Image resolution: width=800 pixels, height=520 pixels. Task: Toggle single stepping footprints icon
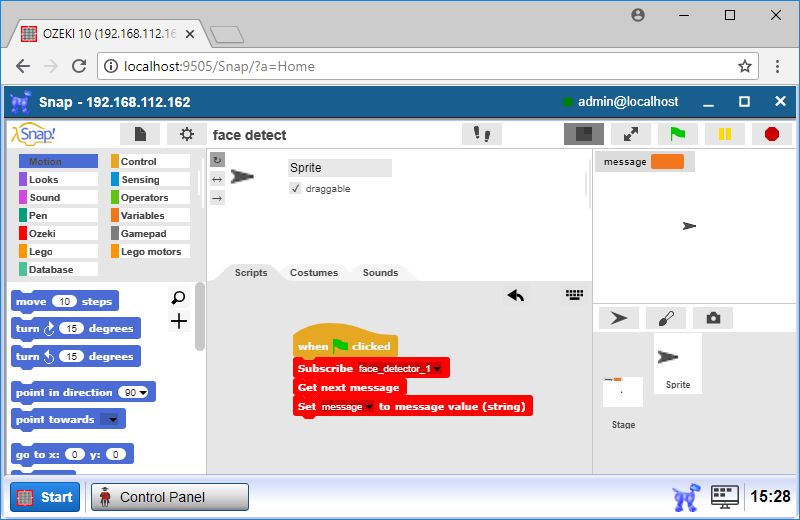coord(482,134)
